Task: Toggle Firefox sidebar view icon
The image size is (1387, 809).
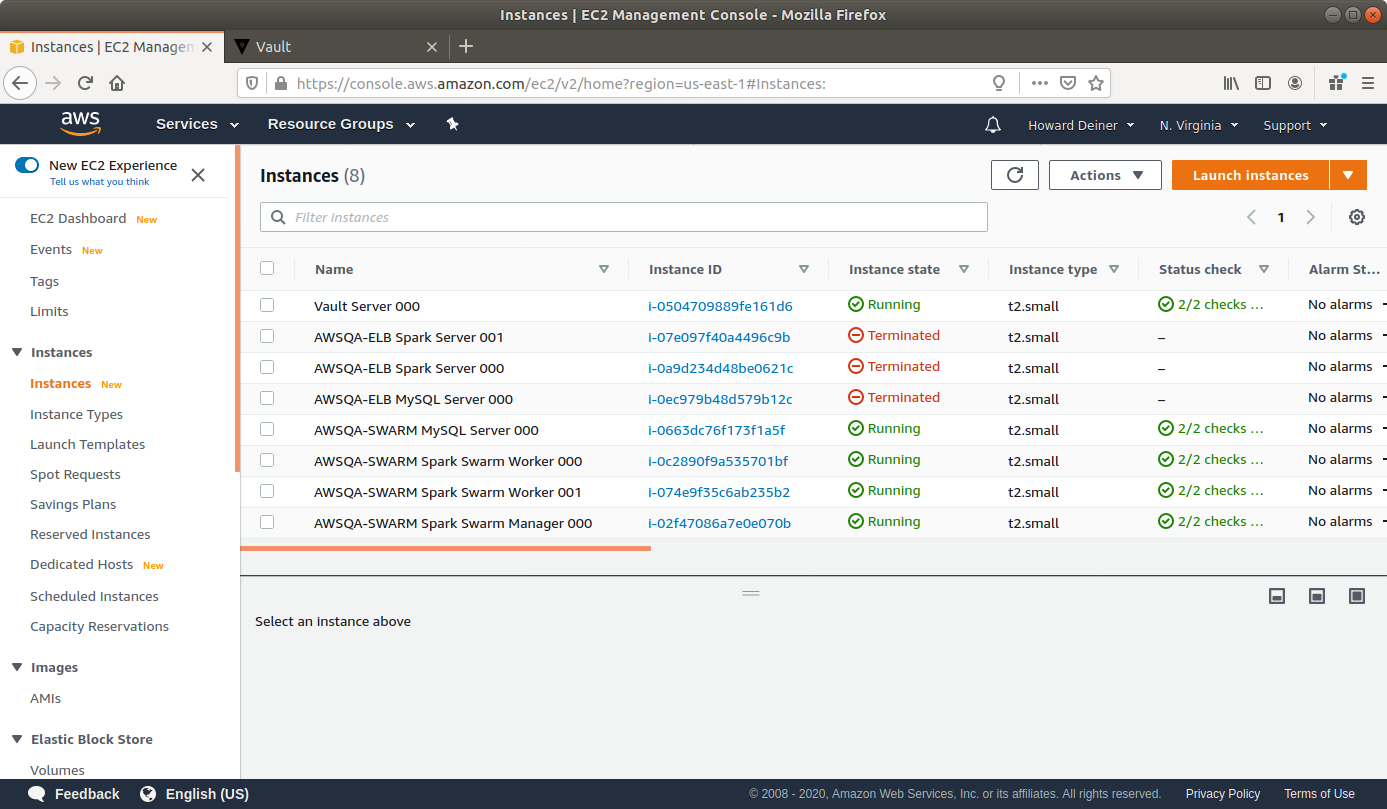Action: coord(1263,83)
